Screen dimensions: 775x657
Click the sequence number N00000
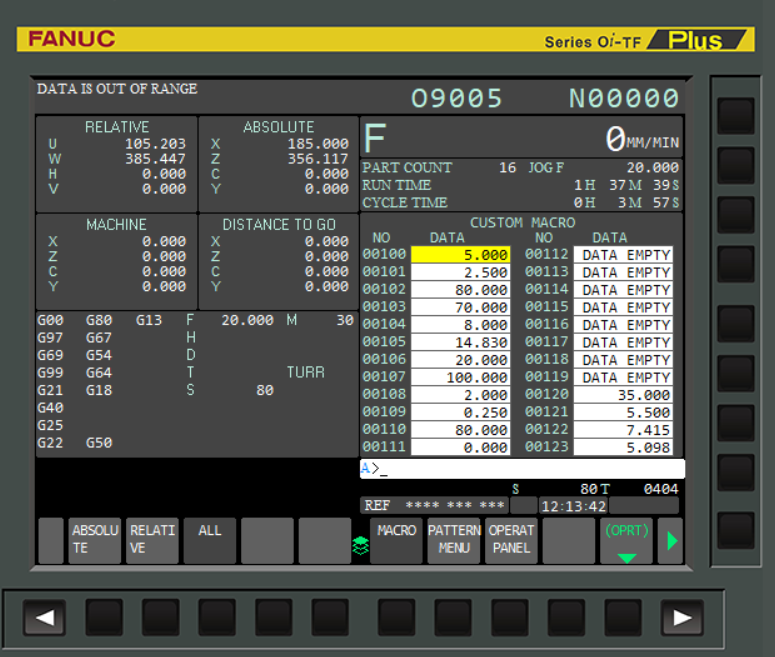[x=624, y=98]
